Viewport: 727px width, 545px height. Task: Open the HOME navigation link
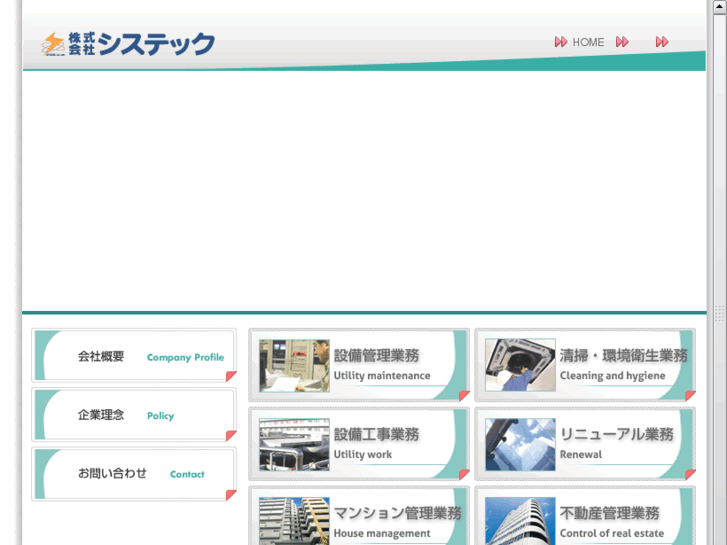click(x=588, y=42)
